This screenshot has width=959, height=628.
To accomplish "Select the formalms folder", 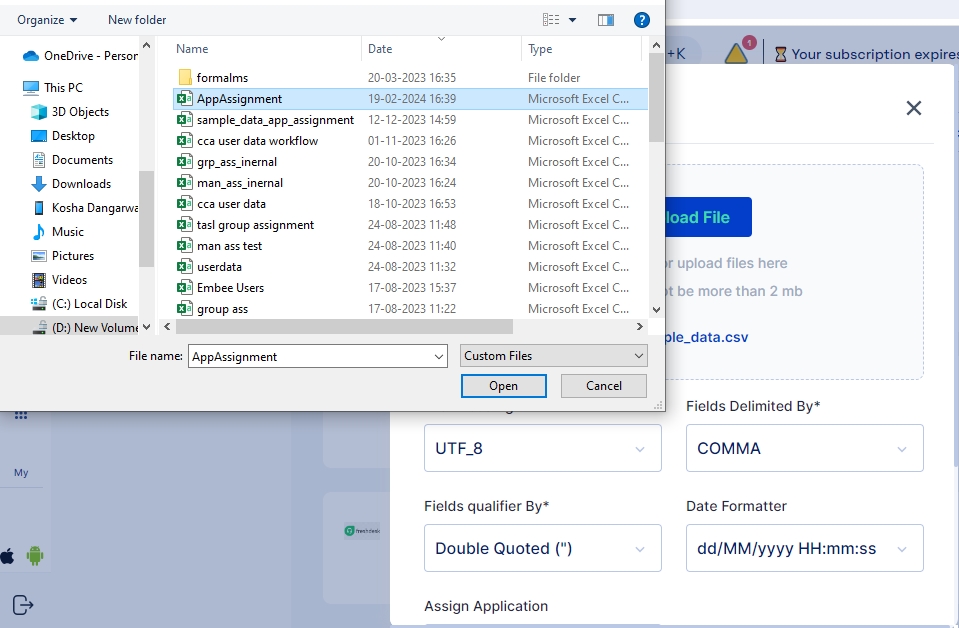I will pyautogui.click(x=221, y=78).
